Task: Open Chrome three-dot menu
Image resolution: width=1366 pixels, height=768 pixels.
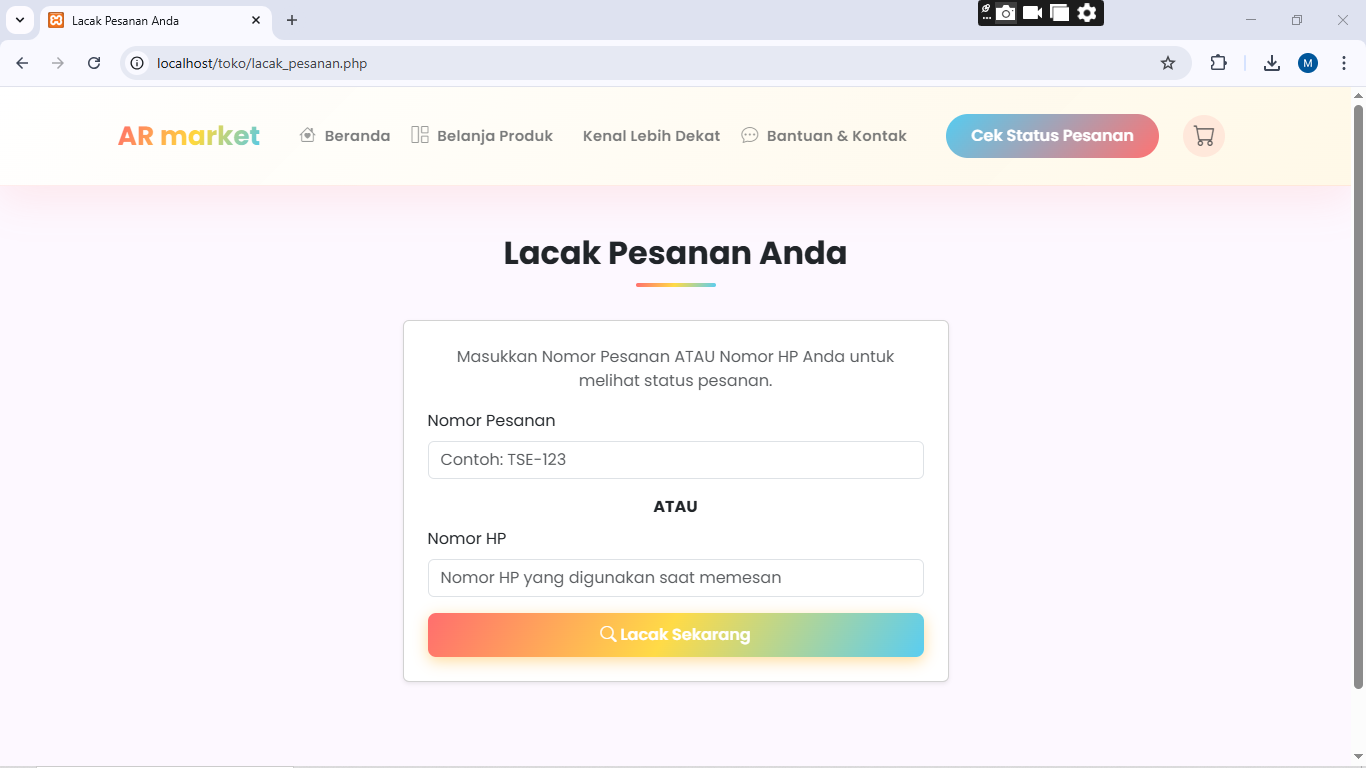Action: click(x=1343, y=63)
